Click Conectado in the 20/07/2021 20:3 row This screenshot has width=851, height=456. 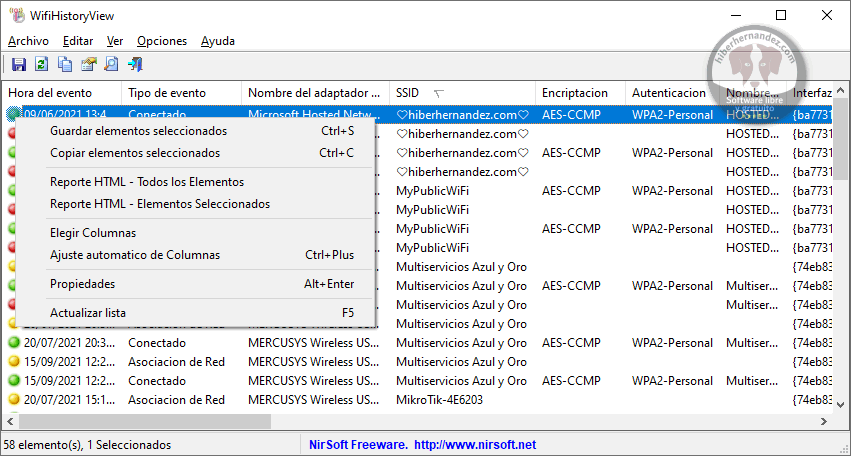point(157,343)
